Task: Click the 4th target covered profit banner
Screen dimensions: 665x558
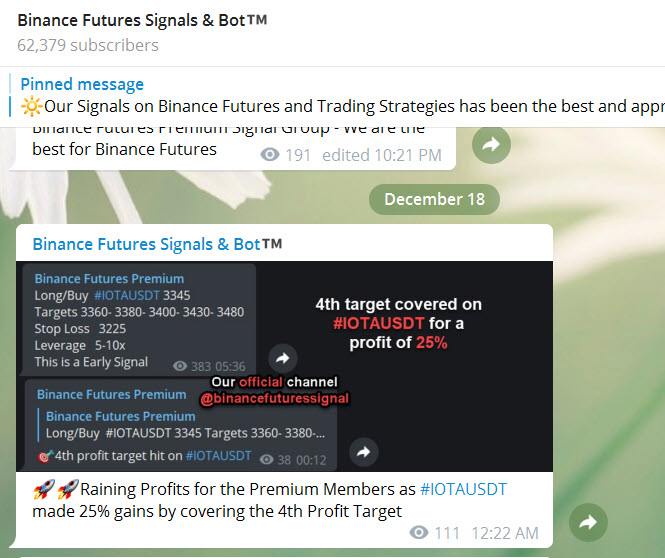Action: coord(398,323)
